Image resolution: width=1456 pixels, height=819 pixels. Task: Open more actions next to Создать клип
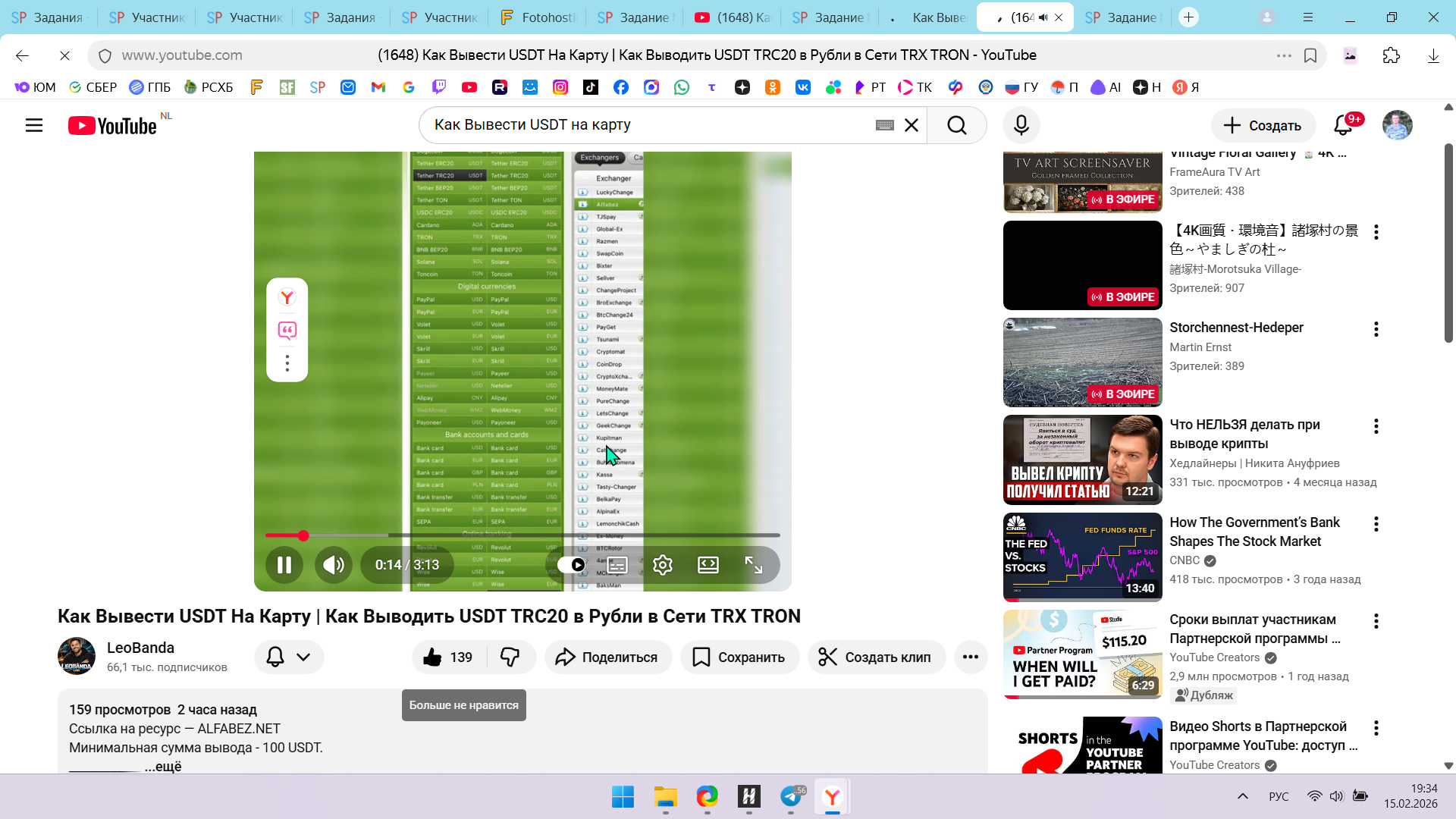click(971, 657)
